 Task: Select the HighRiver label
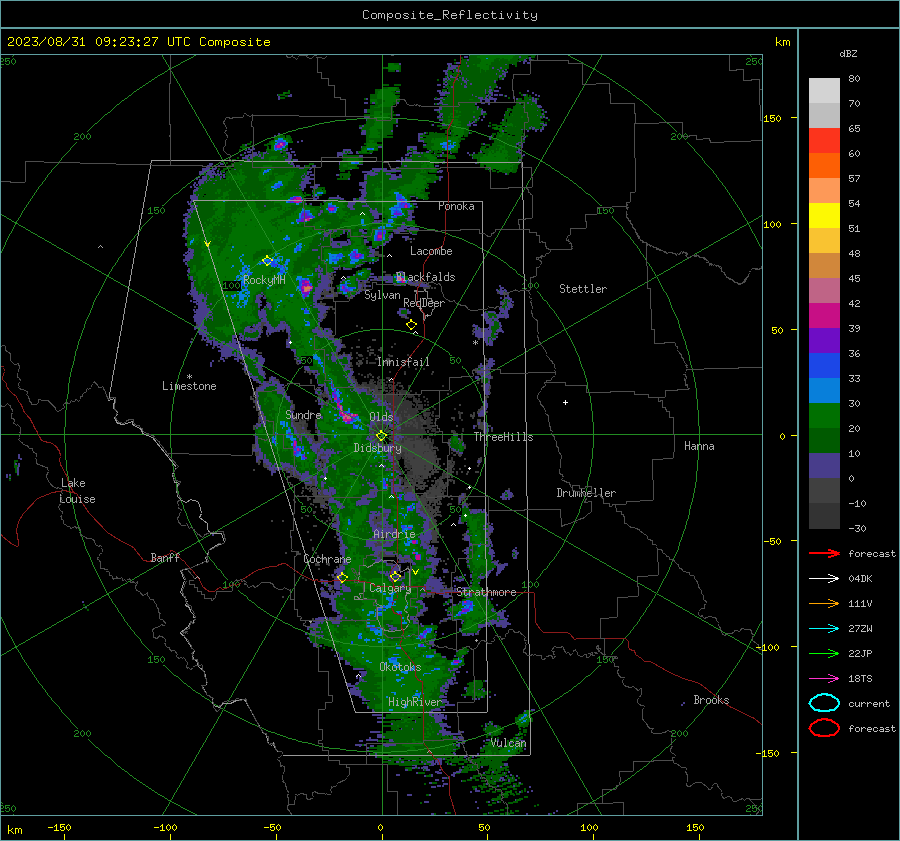(414, 702)
